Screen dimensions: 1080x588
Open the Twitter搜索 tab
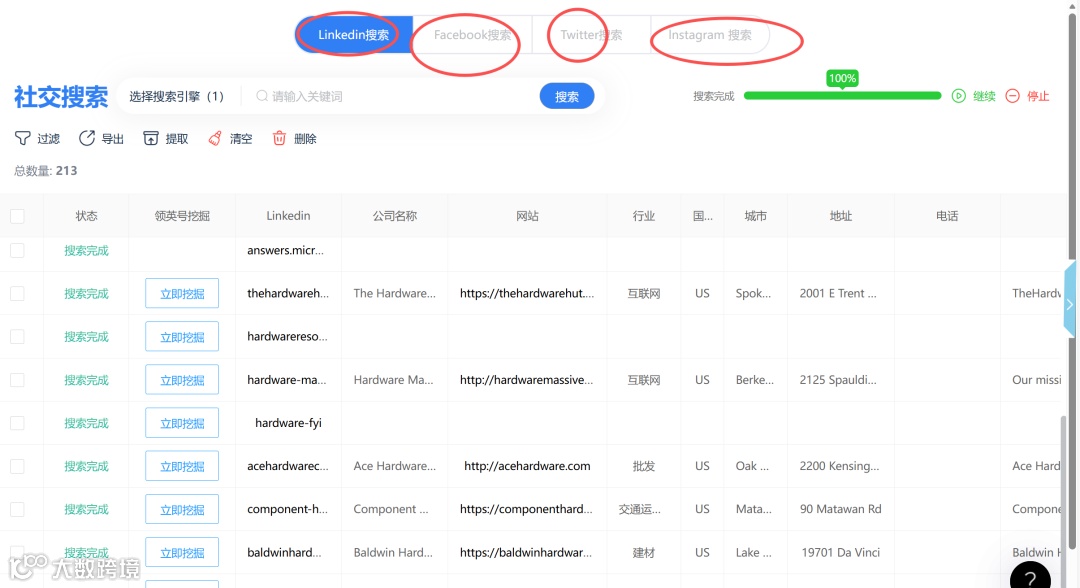pos(591,35)
